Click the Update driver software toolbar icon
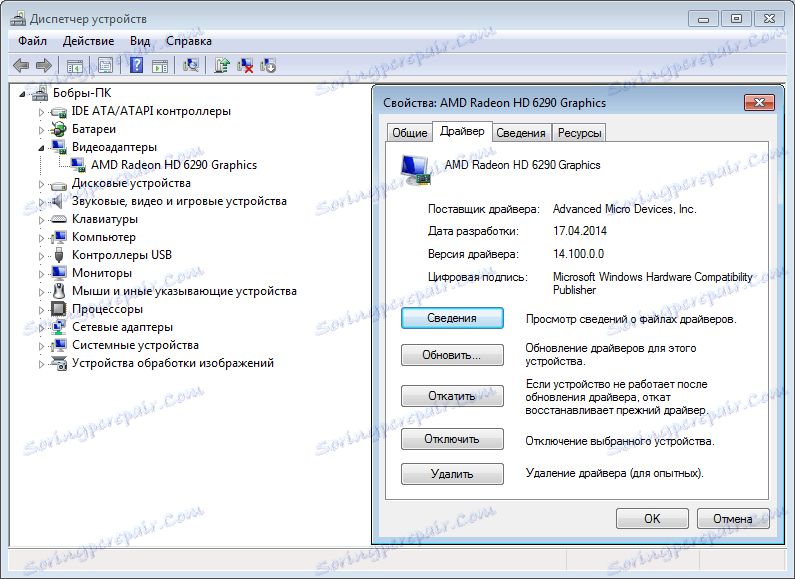795x579 pixels. click(x=222, y=65)
